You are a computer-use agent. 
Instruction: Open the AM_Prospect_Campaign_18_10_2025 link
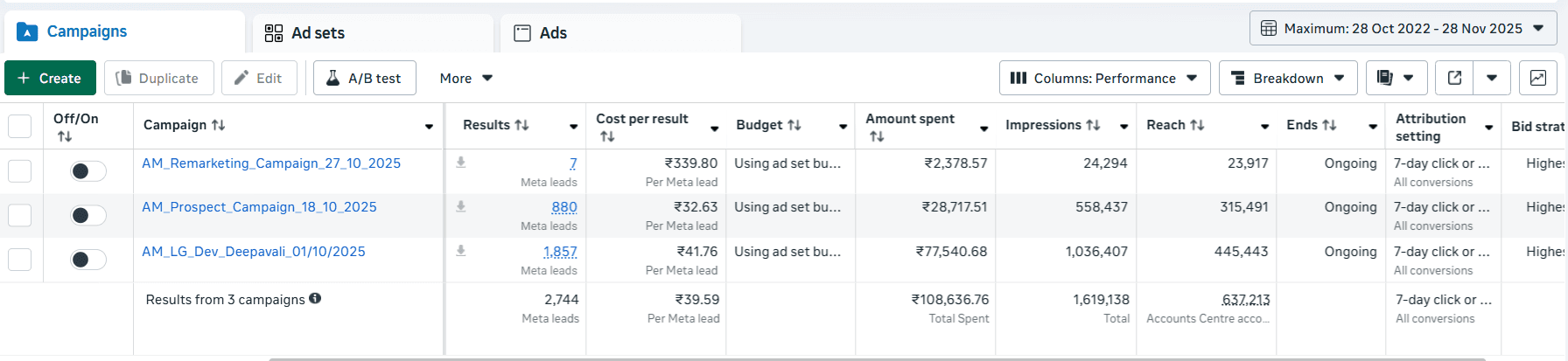259,207
